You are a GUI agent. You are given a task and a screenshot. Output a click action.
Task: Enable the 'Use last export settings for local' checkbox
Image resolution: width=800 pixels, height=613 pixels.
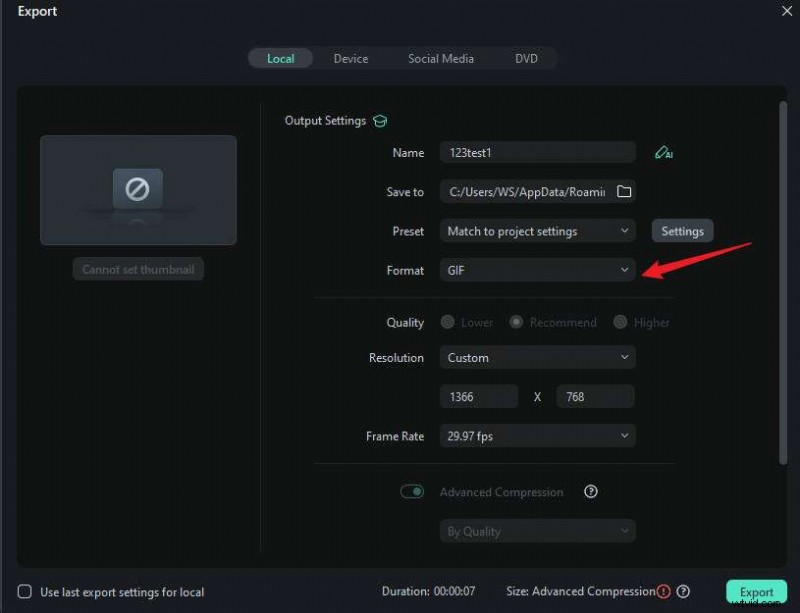click(x=24, y=592)
